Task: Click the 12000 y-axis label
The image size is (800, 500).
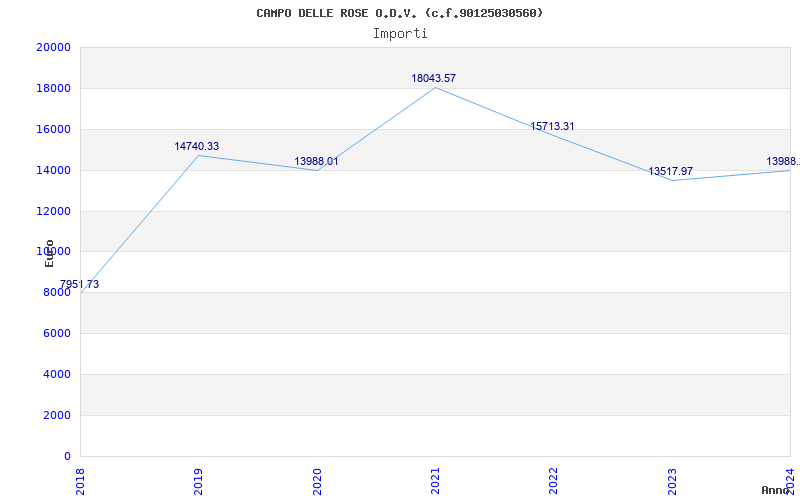Action: point(53,211)
